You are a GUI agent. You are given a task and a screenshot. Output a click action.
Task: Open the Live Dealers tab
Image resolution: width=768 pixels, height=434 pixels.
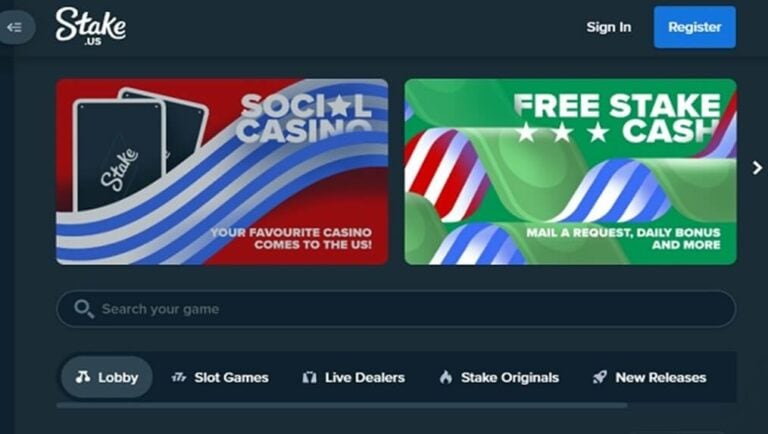[x=354, y=377]
